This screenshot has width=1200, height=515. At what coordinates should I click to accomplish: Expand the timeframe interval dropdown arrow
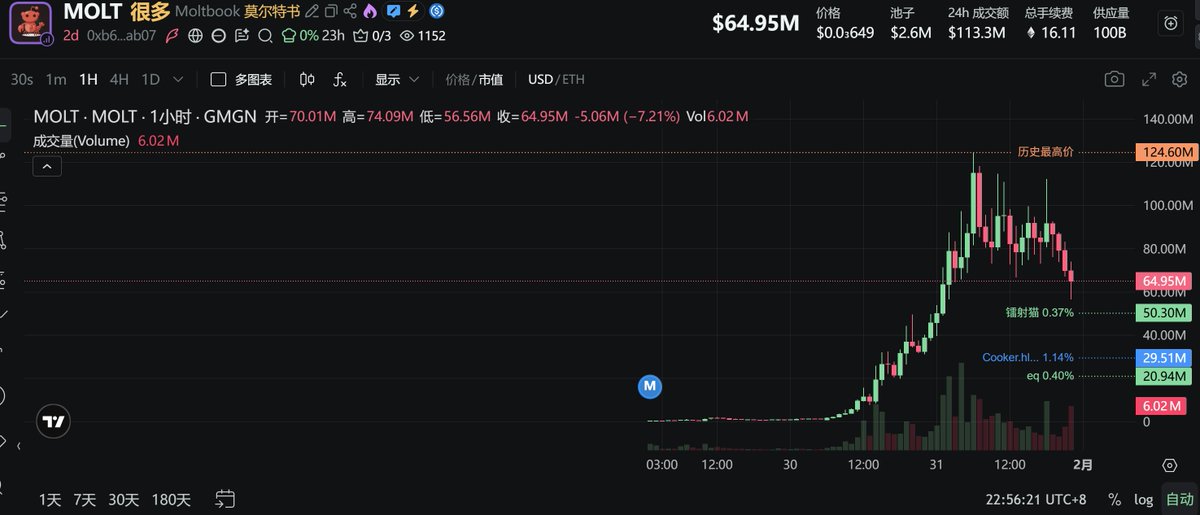coord(178,79)
